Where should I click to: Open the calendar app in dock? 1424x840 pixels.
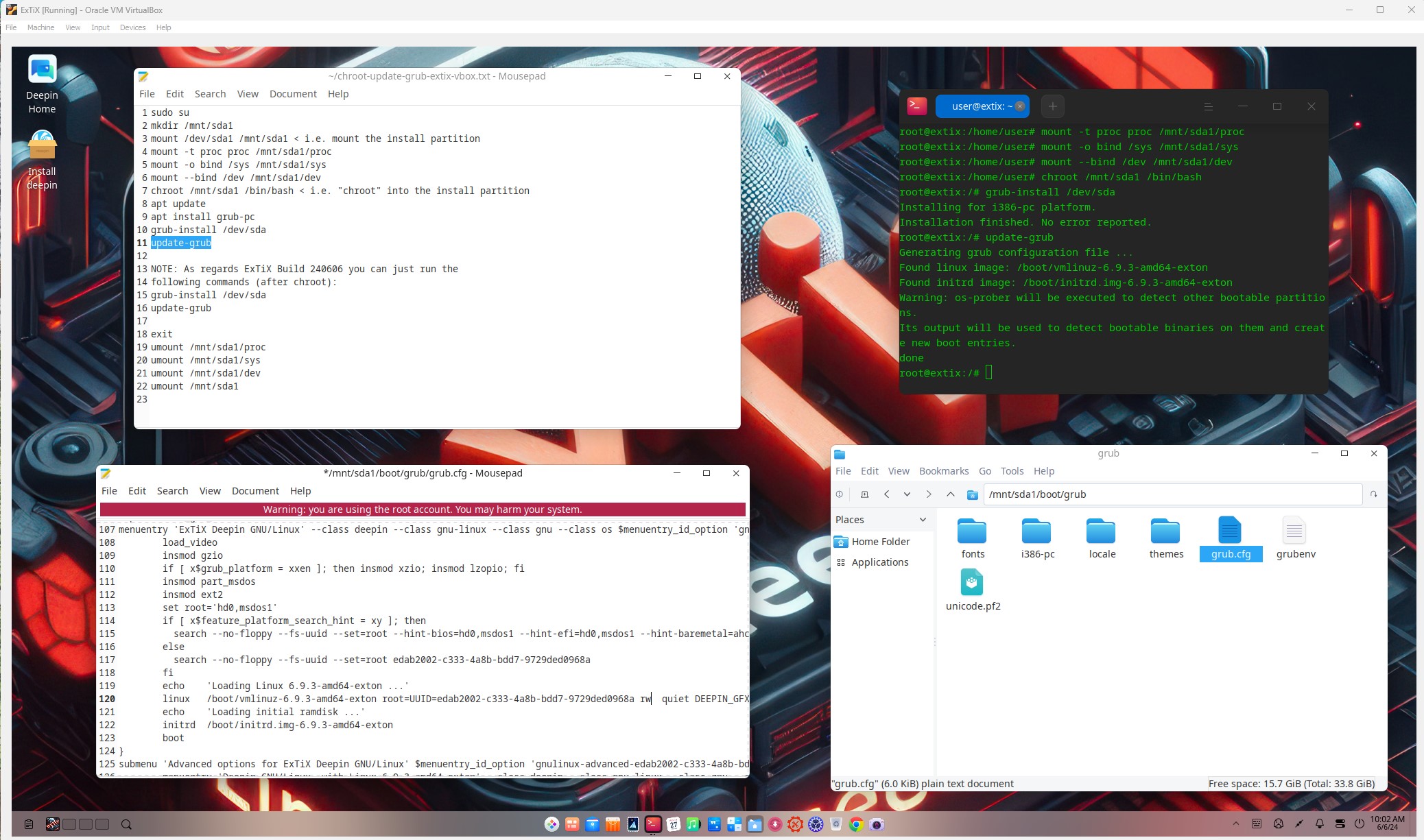click(673, 824)
